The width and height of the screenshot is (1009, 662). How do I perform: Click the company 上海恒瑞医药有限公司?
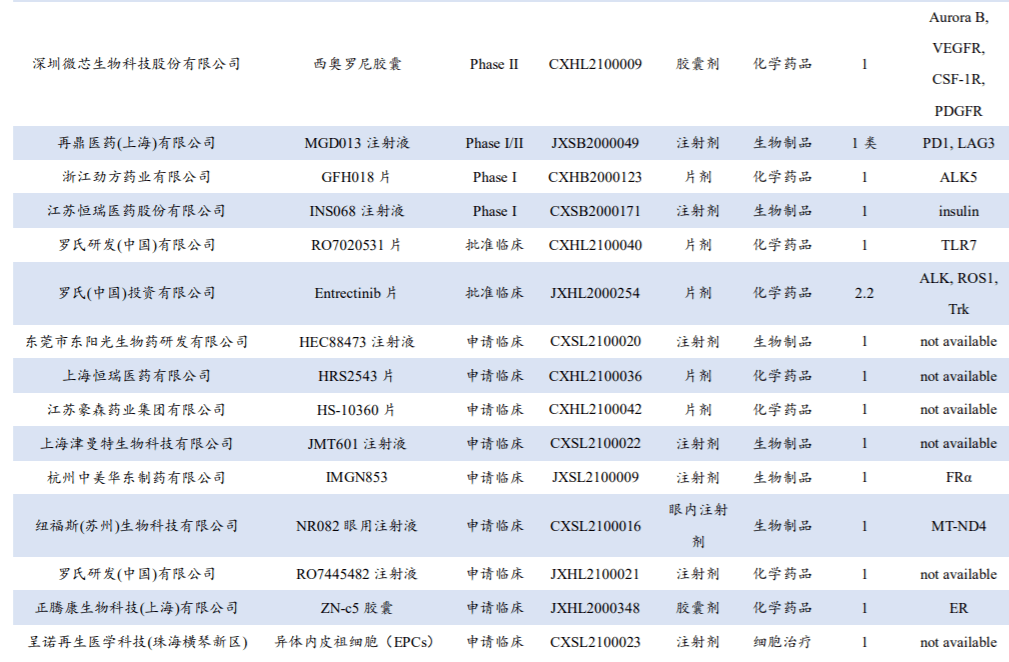136,376
